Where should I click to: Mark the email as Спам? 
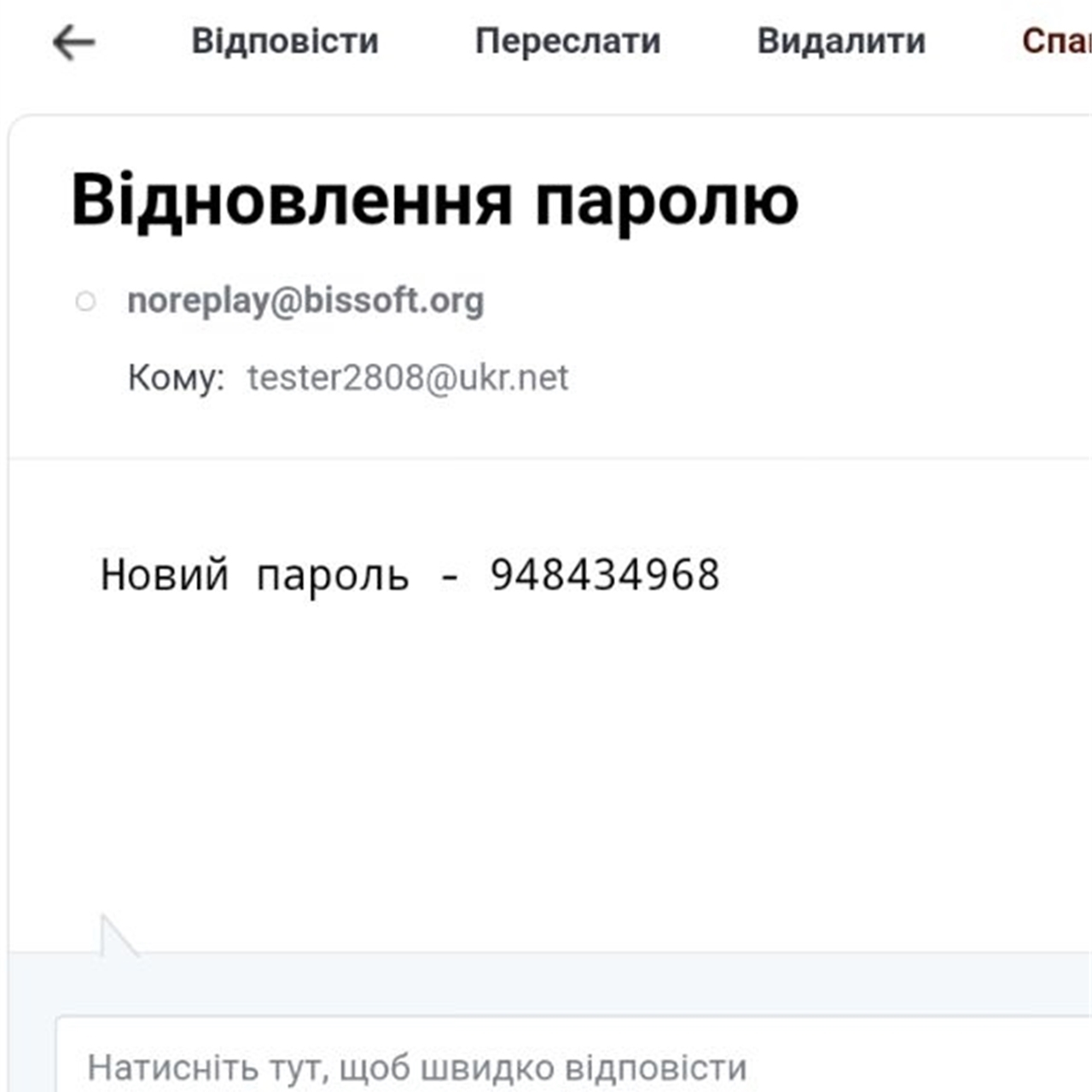point(1058,41)
